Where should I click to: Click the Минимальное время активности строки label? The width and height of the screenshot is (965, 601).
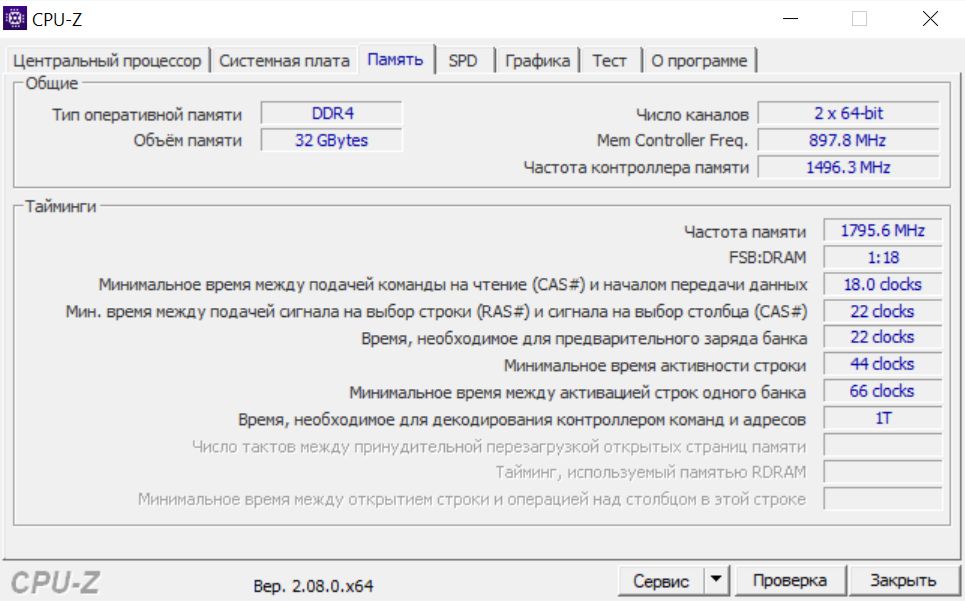coord(655,366)
